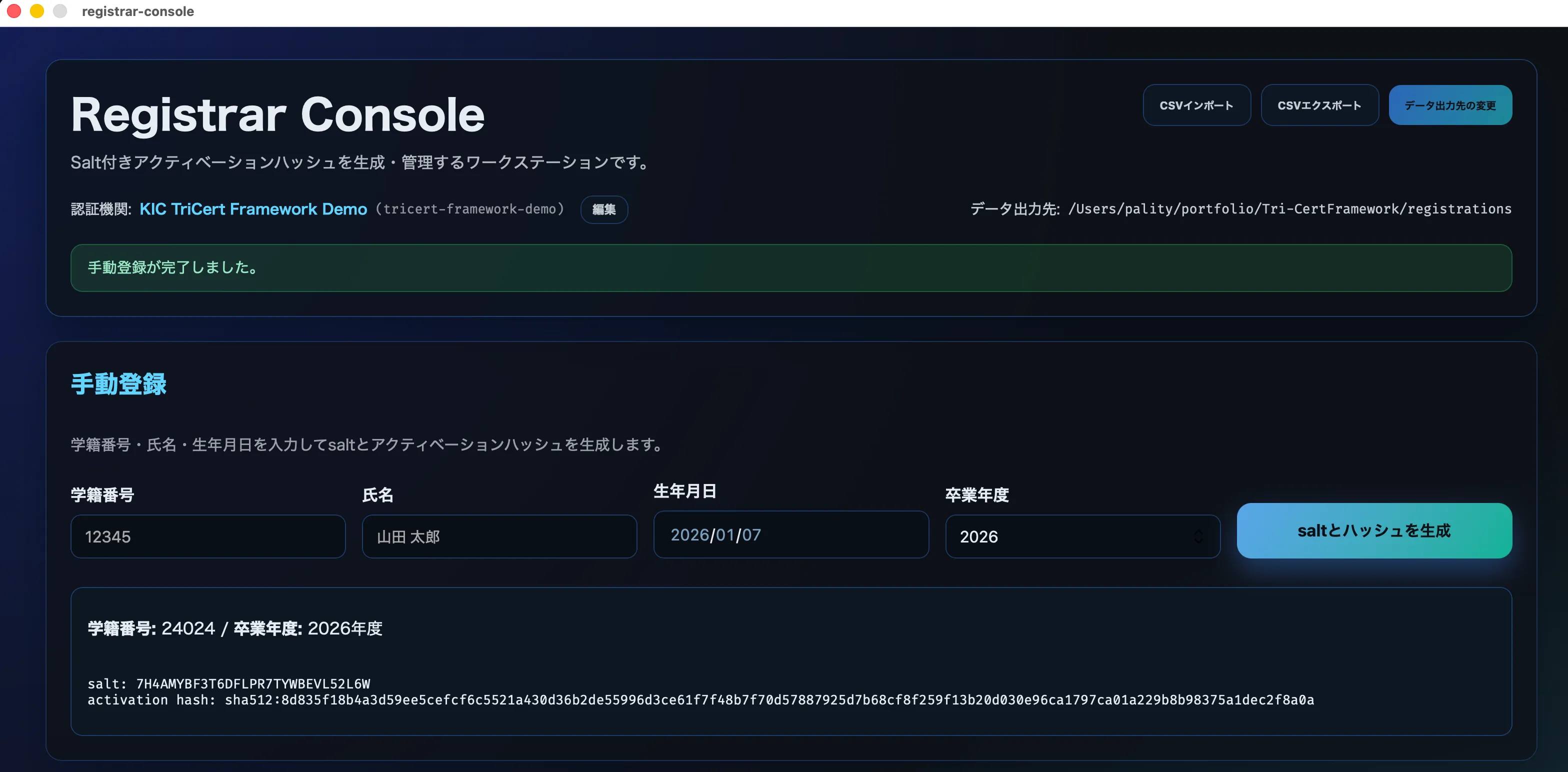This screenshot has height=772, width=1568.
Task: Click the 手動登録が完了しました success banner
Action: (x=791, y=267)
